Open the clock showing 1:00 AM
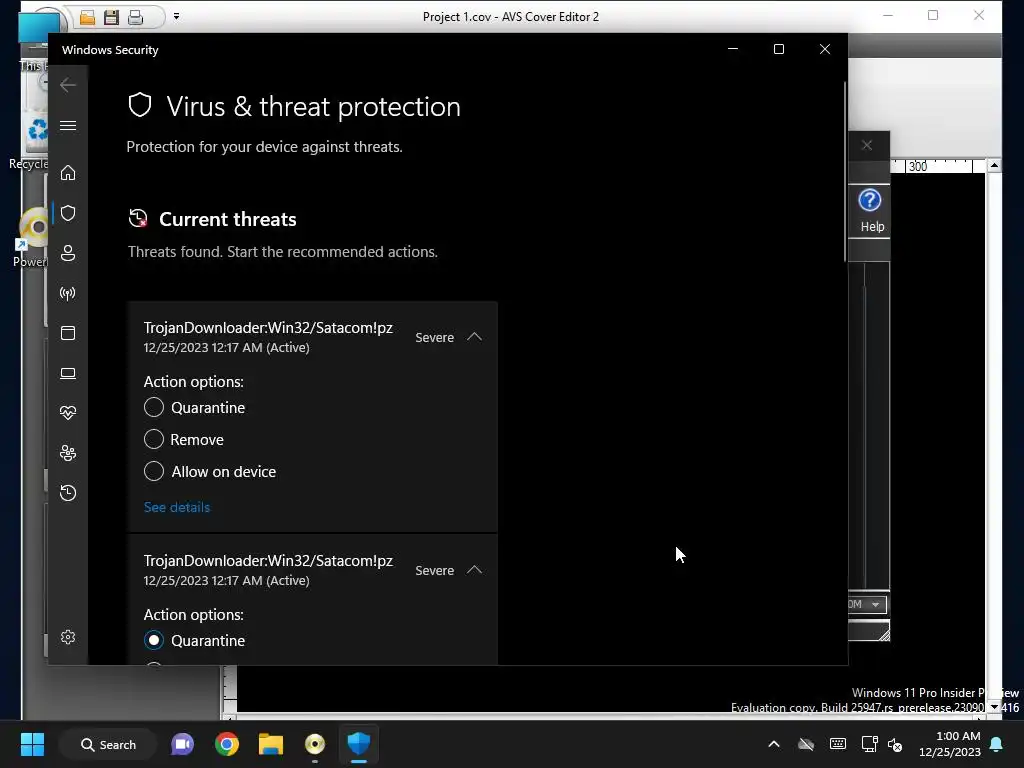Image resolution: width=1024 pixels, height=768 pixels. pos(950,744)
